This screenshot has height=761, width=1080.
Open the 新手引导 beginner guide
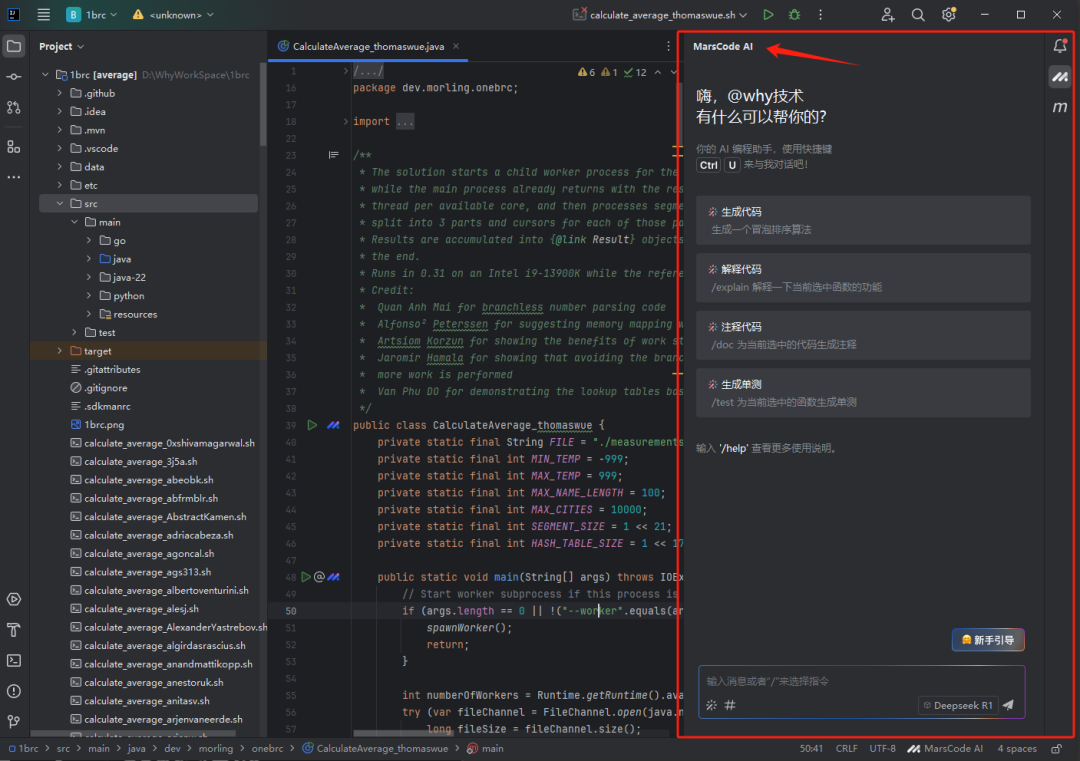[x=988, y=640]
